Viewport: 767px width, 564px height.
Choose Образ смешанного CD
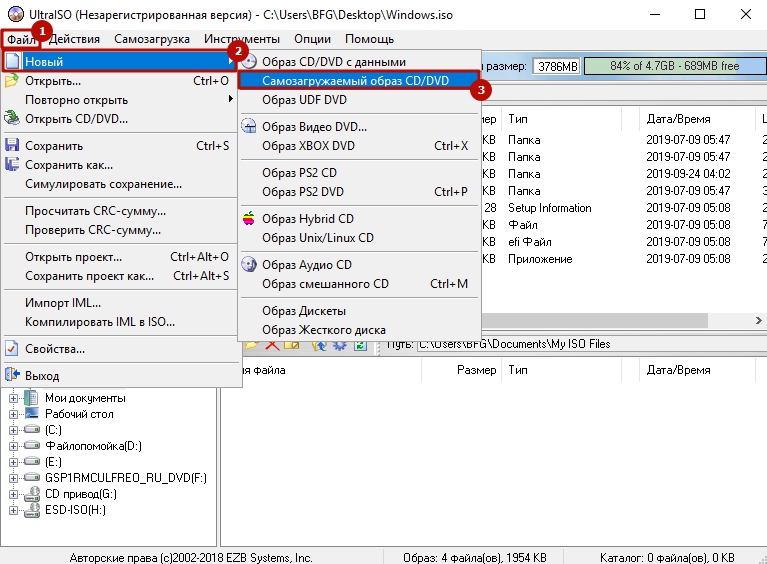(x=359, y=284)
